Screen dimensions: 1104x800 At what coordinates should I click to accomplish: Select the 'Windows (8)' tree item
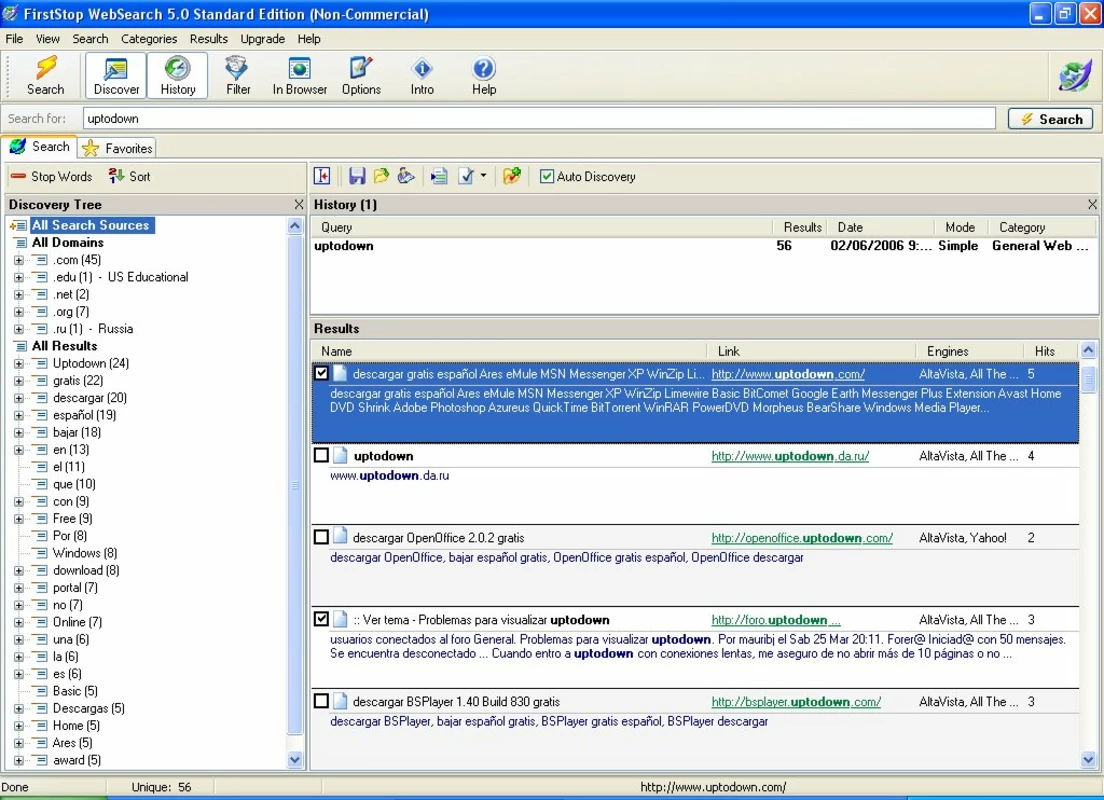pos(85,554)
